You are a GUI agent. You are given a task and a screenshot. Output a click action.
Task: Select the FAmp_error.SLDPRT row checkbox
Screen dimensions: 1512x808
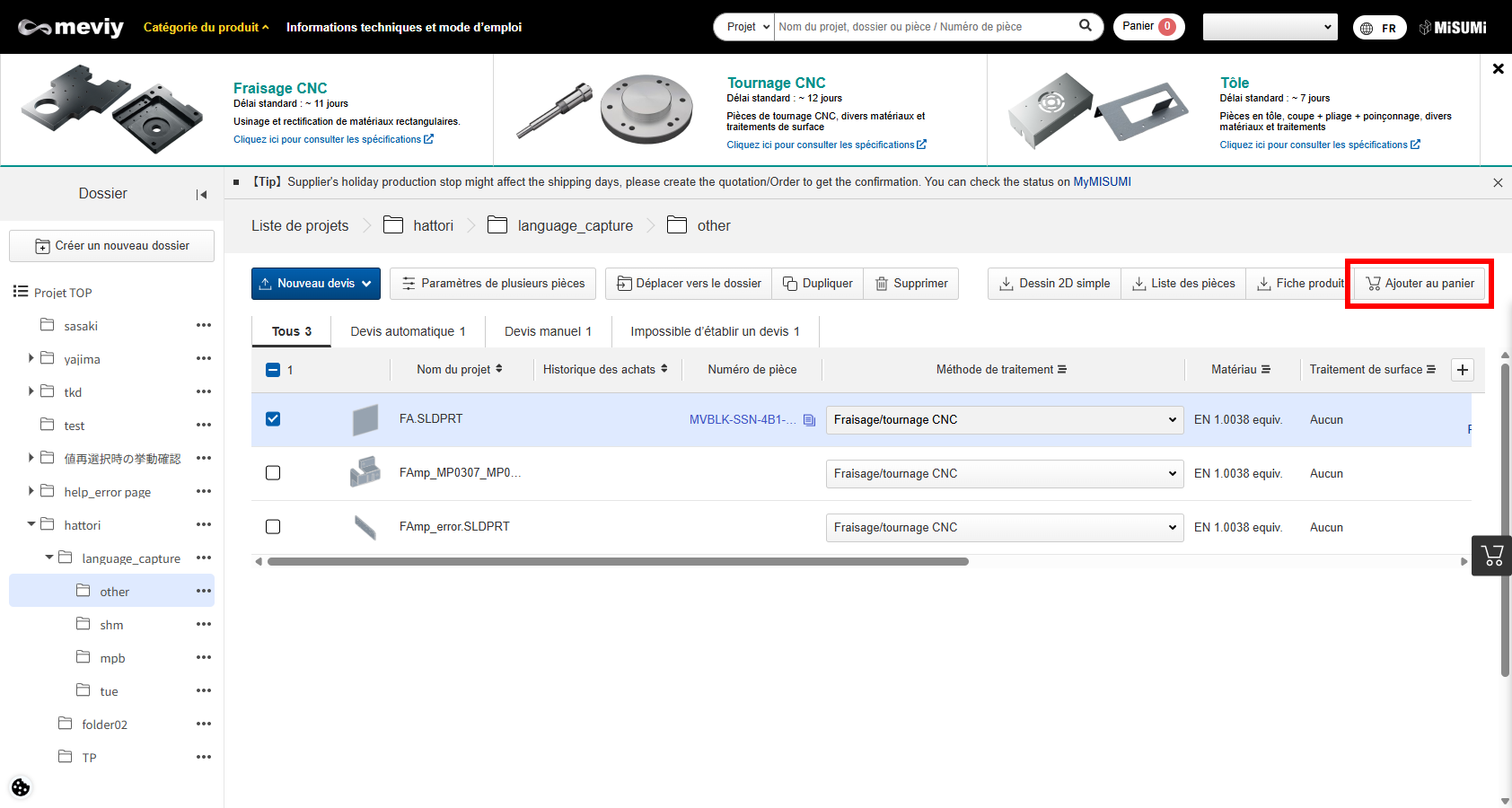[x=273, y=527]
